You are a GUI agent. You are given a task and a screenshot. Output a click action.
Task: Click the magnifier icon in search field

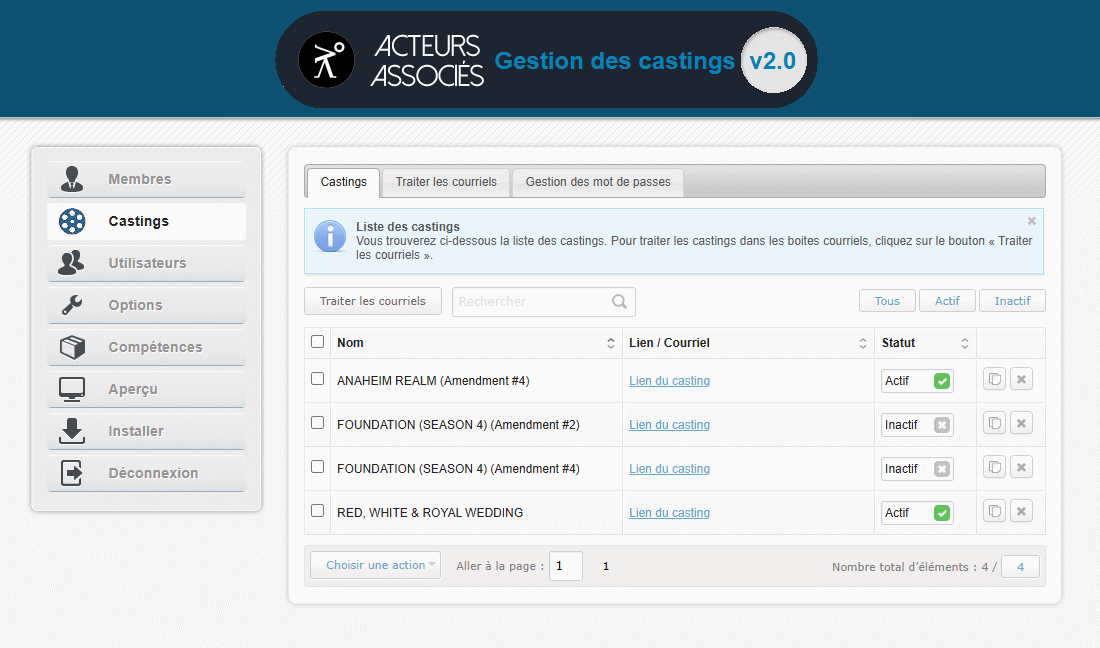point(619,301)
